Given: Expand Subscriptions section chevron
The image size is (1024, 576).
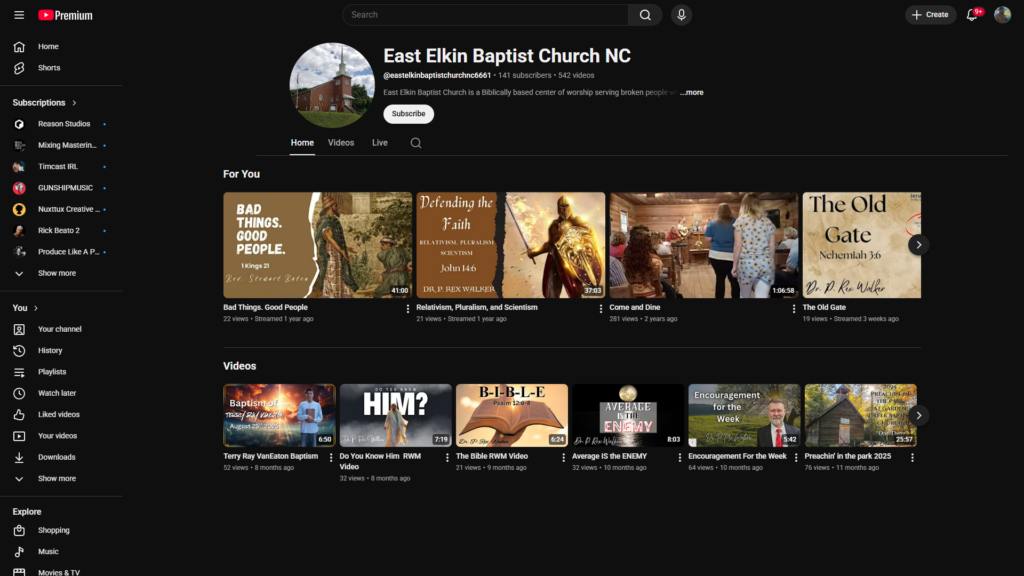Looking at the screenshot, I should (74, 103).
